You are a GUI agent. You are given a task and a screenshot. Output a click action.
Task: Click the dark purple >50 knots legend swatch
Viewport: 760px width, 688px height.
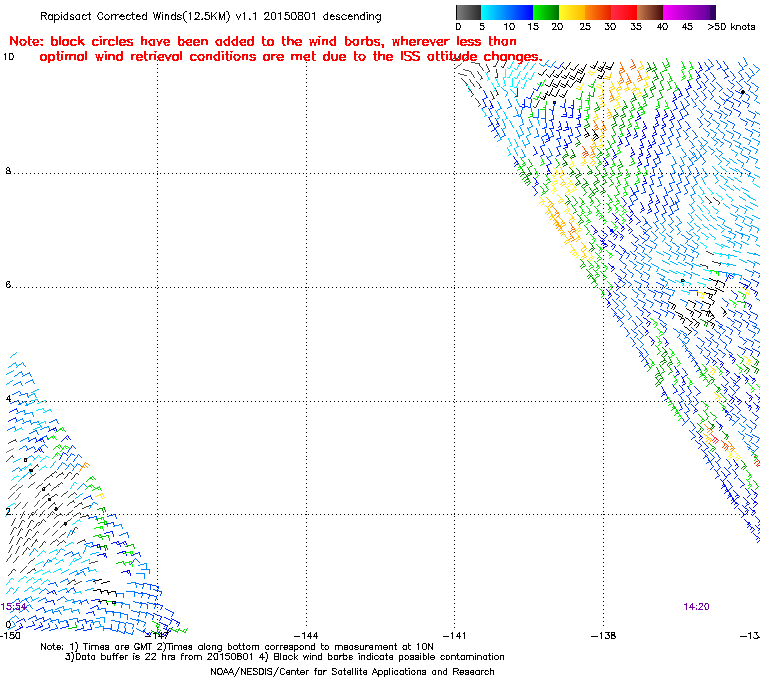(713, 12)
